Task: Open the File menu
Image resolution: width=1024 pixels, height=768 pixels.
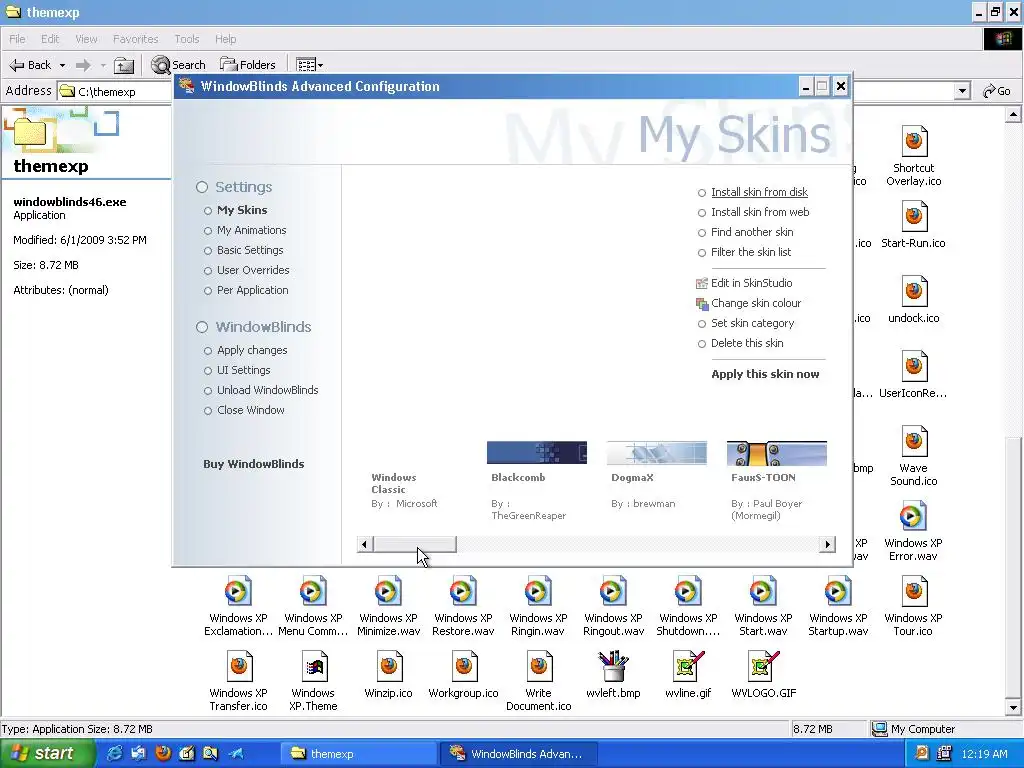Action: click(17, 39)
